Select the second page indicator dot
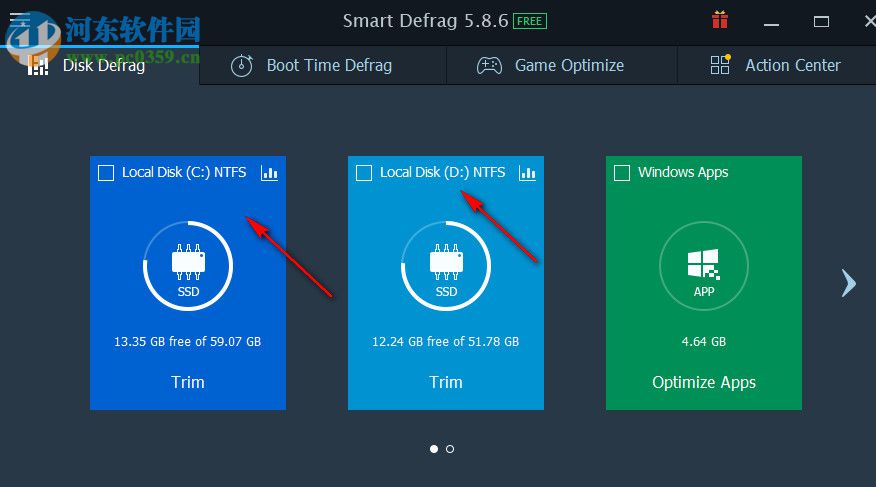 [450, 449]
